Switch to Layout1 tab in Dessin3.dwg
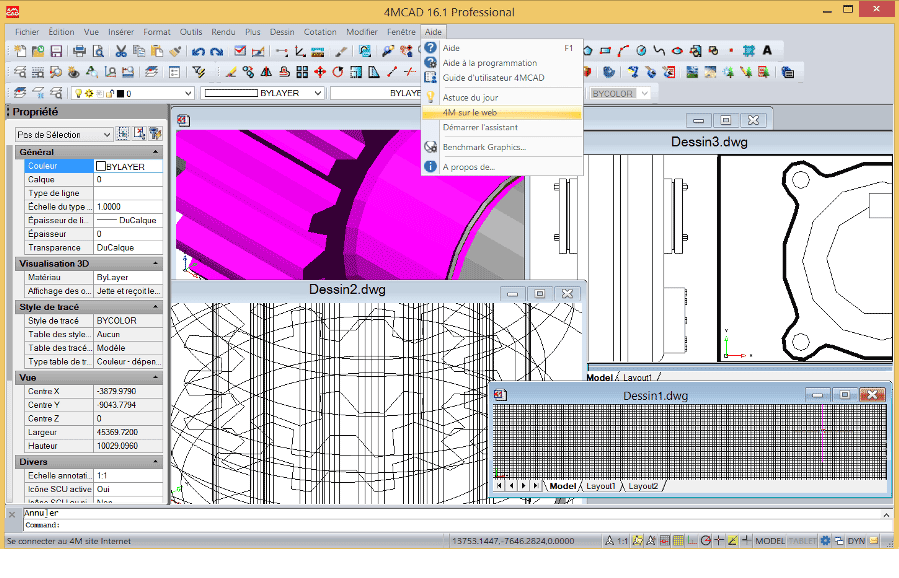The width and height of the screenshot is (899, 578). coord(638,377)
